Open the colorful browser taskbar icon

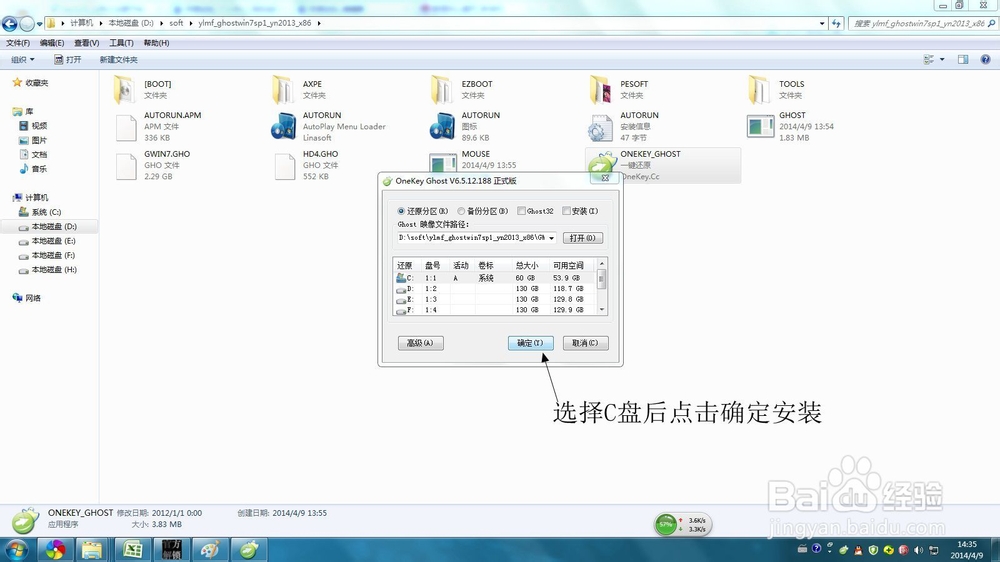point(55,549)
